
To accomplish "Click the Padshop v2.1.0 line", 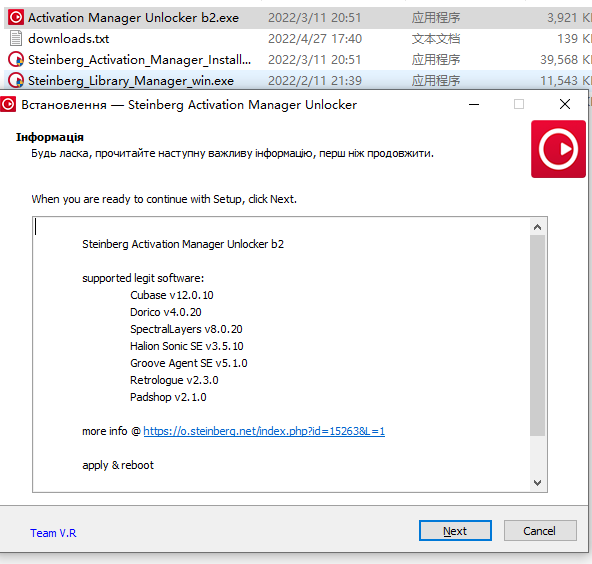I will coord(168,397).
